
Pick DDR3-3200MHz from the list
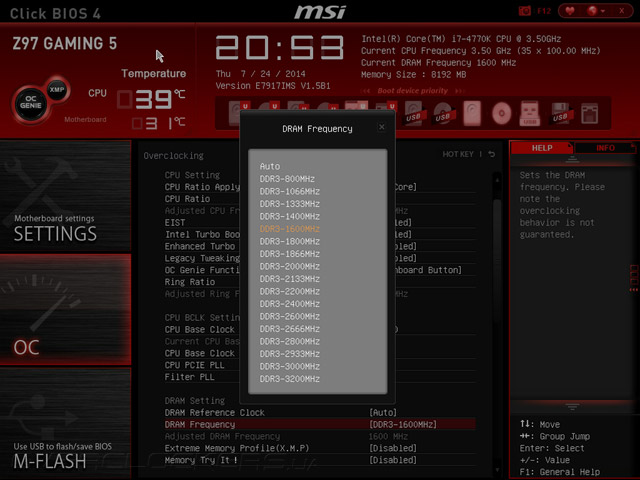coord(289,379)
